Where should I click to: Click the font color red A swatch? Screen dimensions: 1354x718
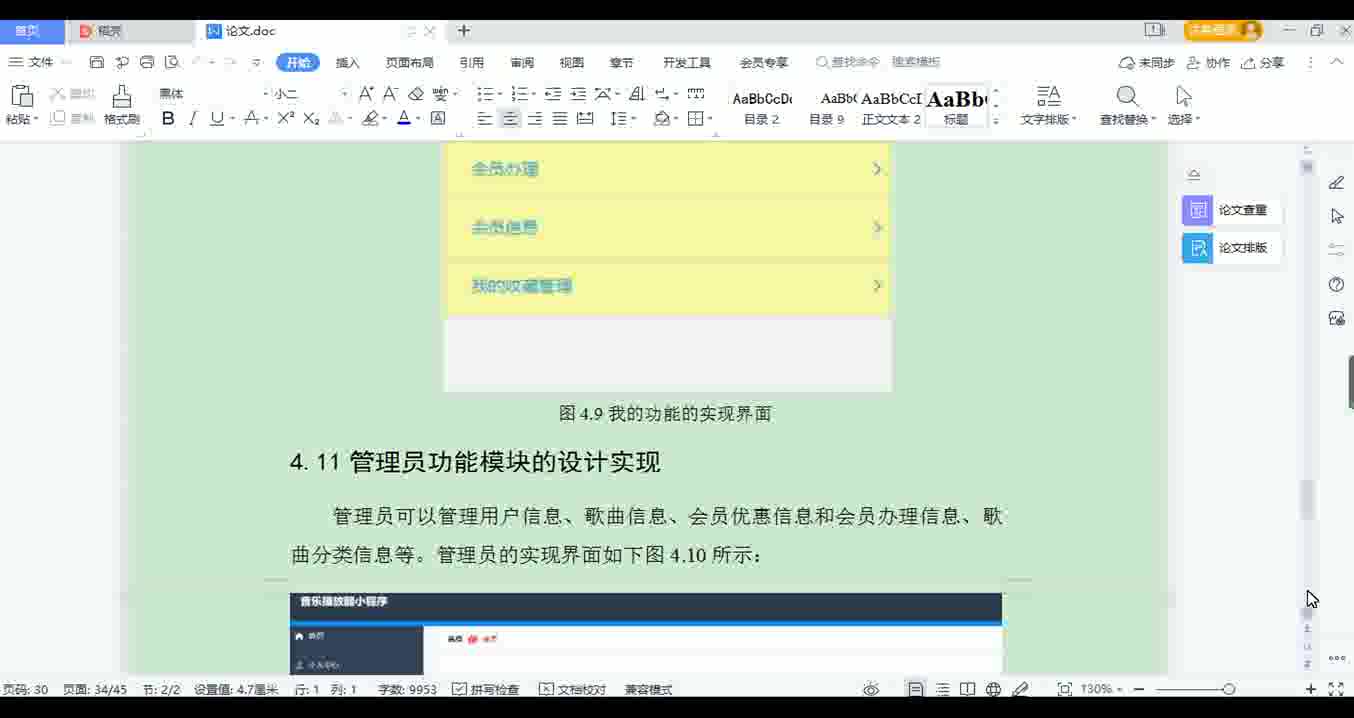point(404,118)
